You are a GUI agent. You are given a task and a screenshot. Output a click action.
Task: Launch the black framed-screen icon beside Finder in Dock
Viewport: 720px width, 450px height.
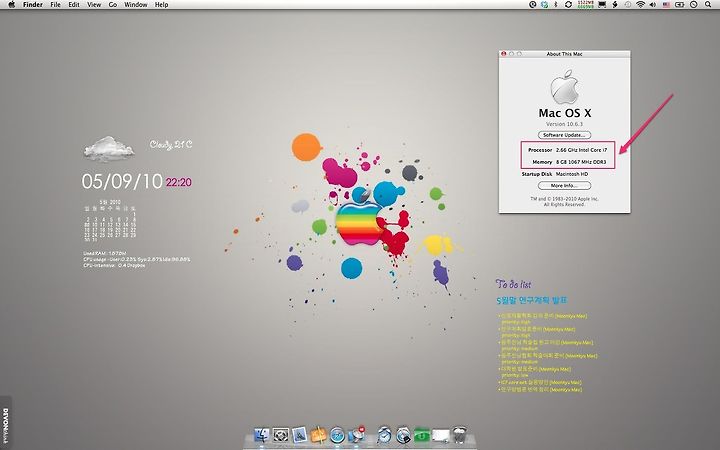[x=281, y=434]
